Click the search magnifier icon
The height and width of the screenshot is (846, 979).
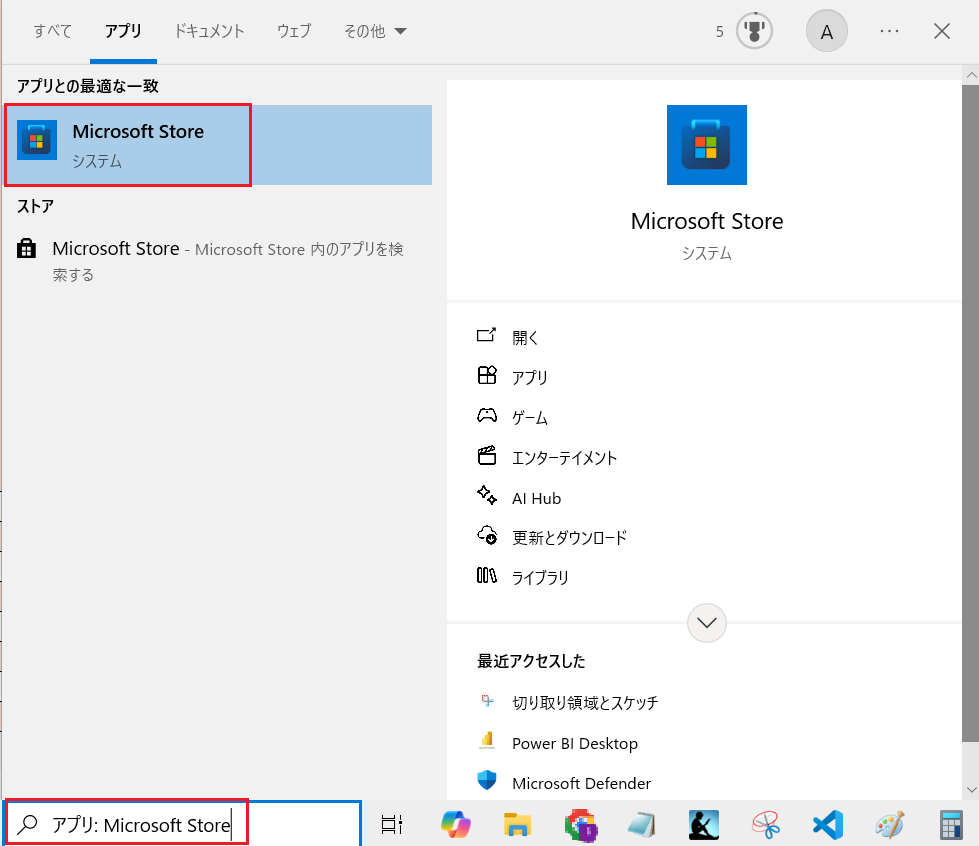(27, 825)
